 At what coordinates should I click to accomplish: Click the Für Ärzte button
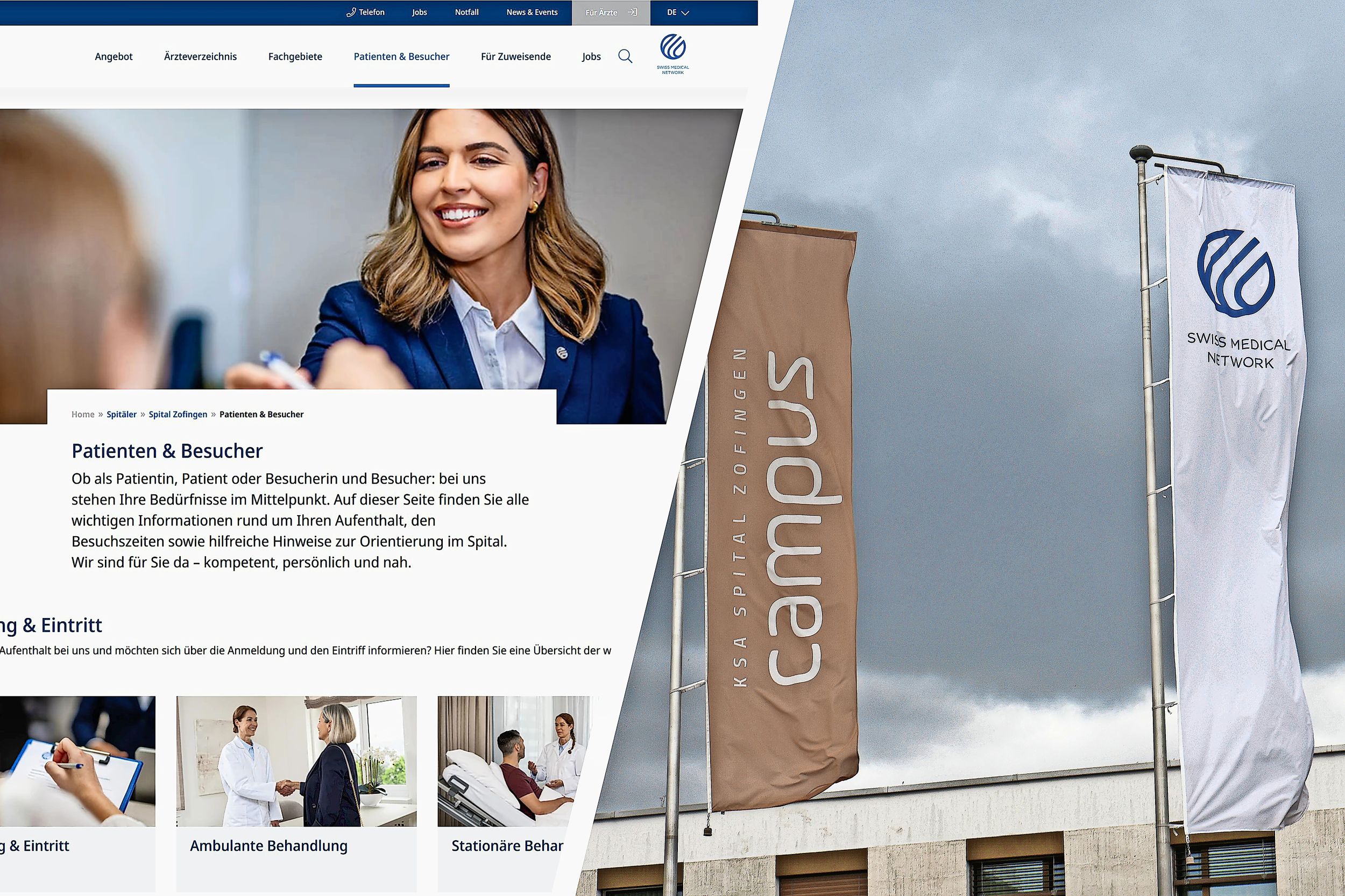click(611, 12)
